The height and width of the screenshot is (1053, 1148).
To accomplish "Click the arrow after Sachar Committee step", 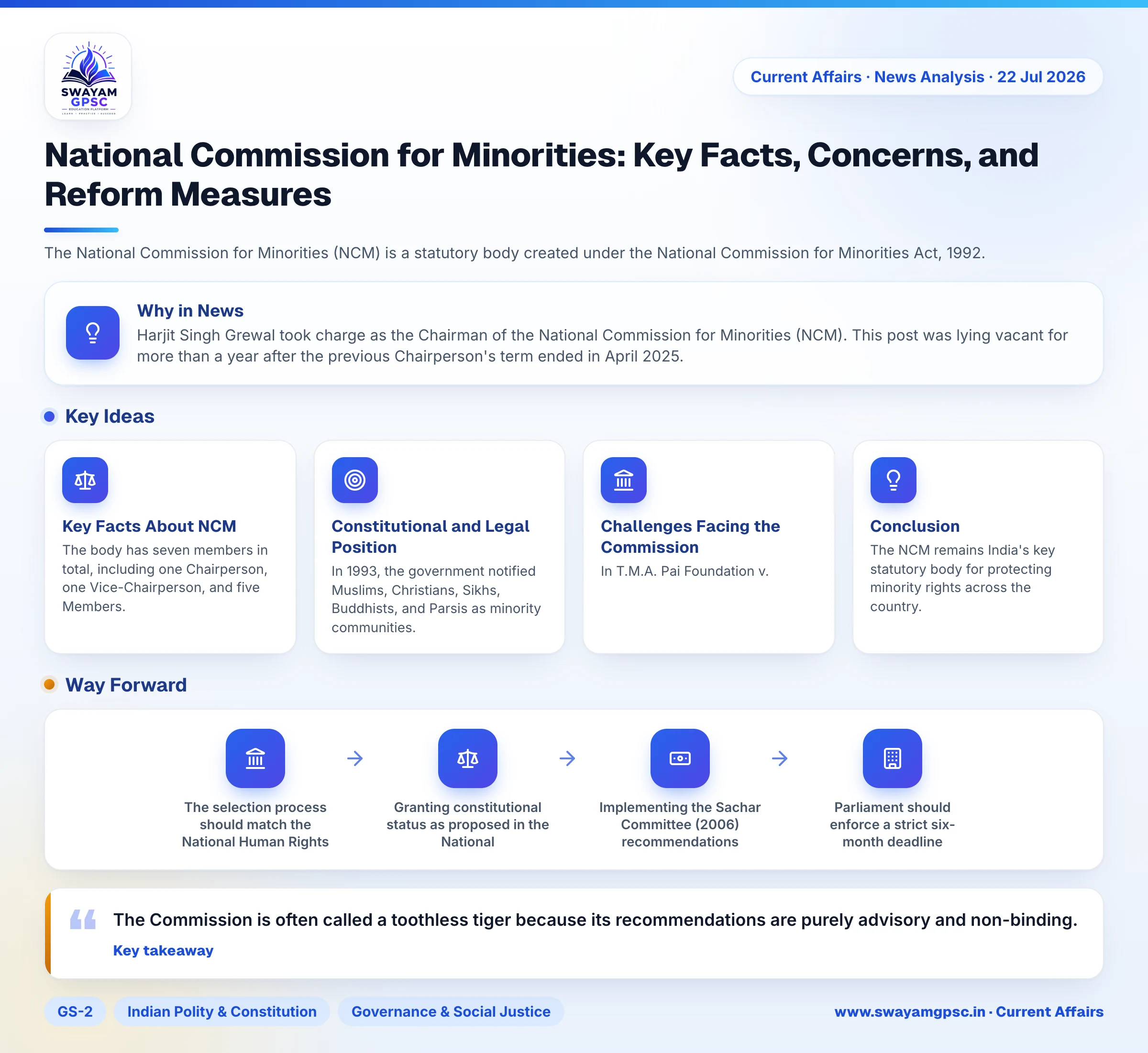I will [x=780, y=758].
